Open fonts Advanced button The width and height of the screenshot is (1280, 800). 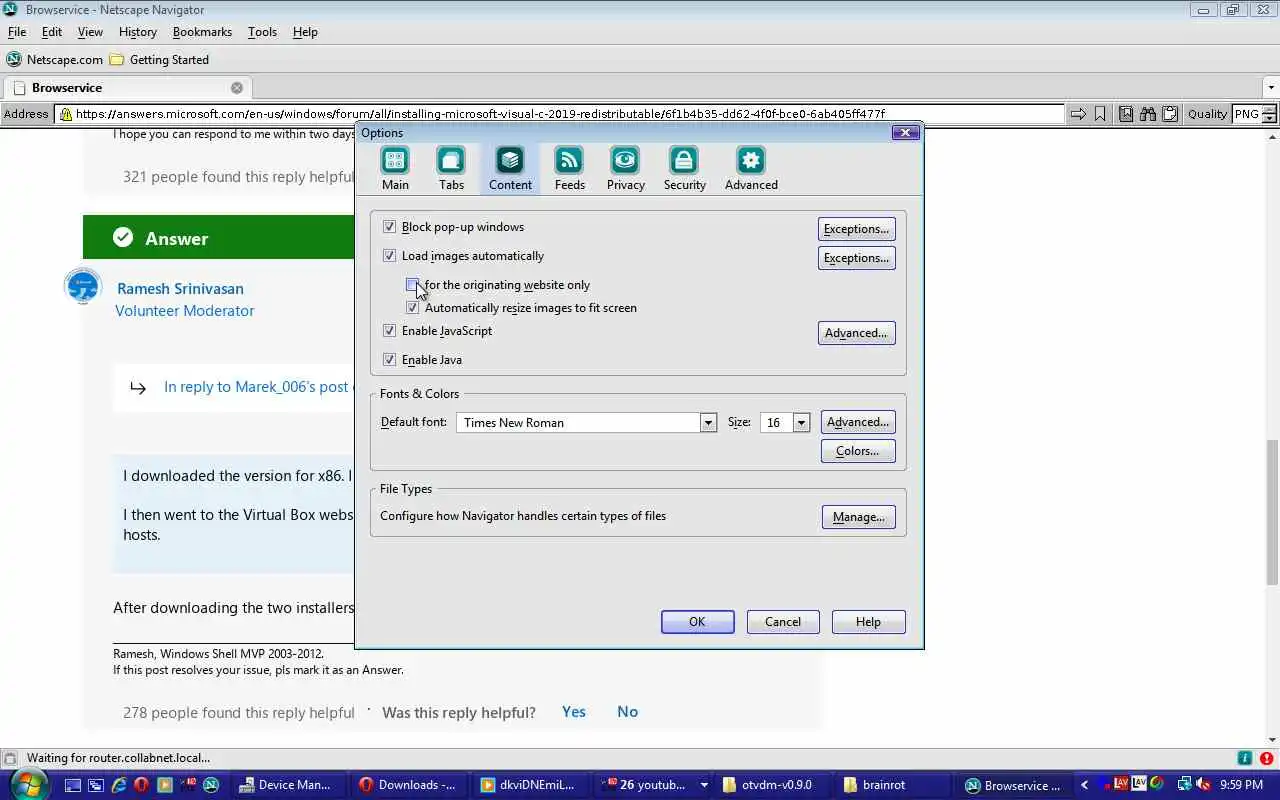tap(858, 422)
